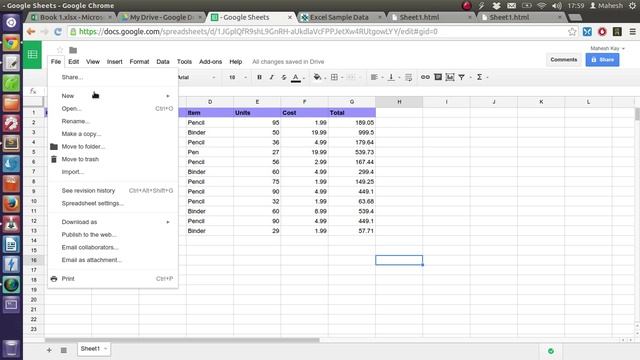This screenshot has width=640, height=360.
Task: Launch Firefox from the Ubuntu dock
Action: 11,203
